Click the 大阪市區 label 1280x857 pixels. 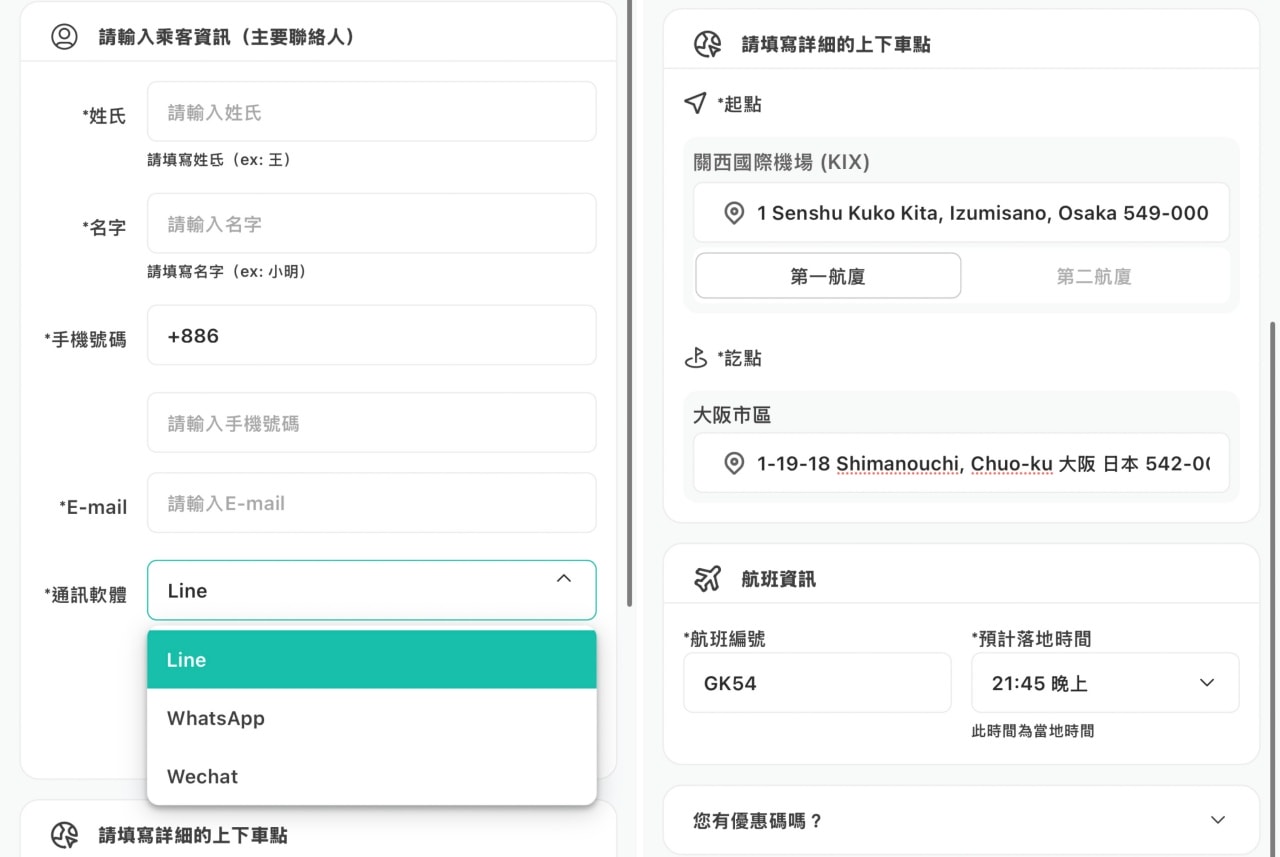coord(732,415)
